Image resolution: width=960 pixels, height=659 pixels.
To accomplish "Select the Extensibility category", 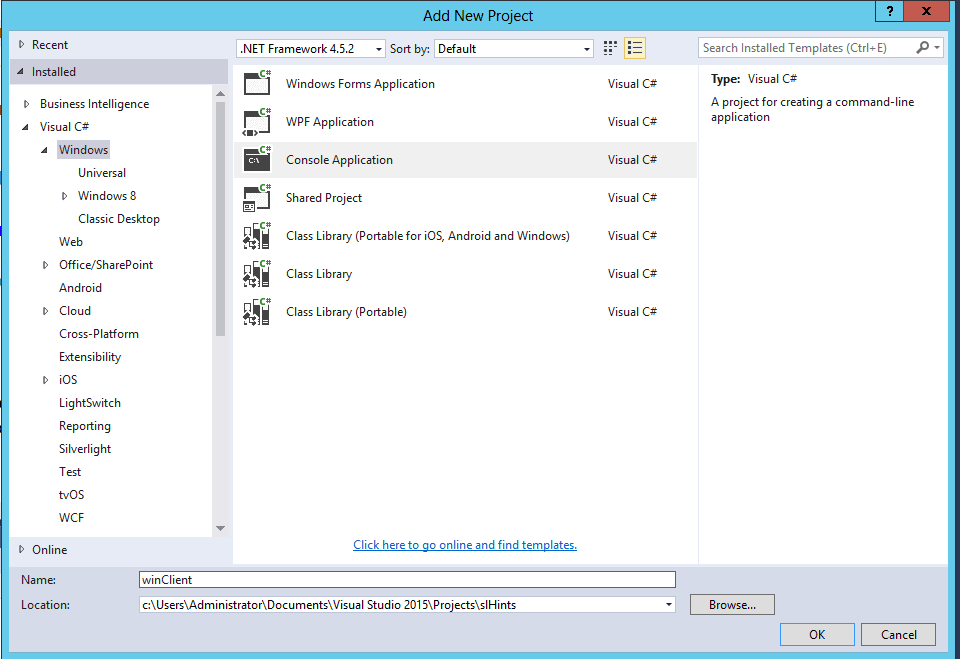I will pos(90,356).
